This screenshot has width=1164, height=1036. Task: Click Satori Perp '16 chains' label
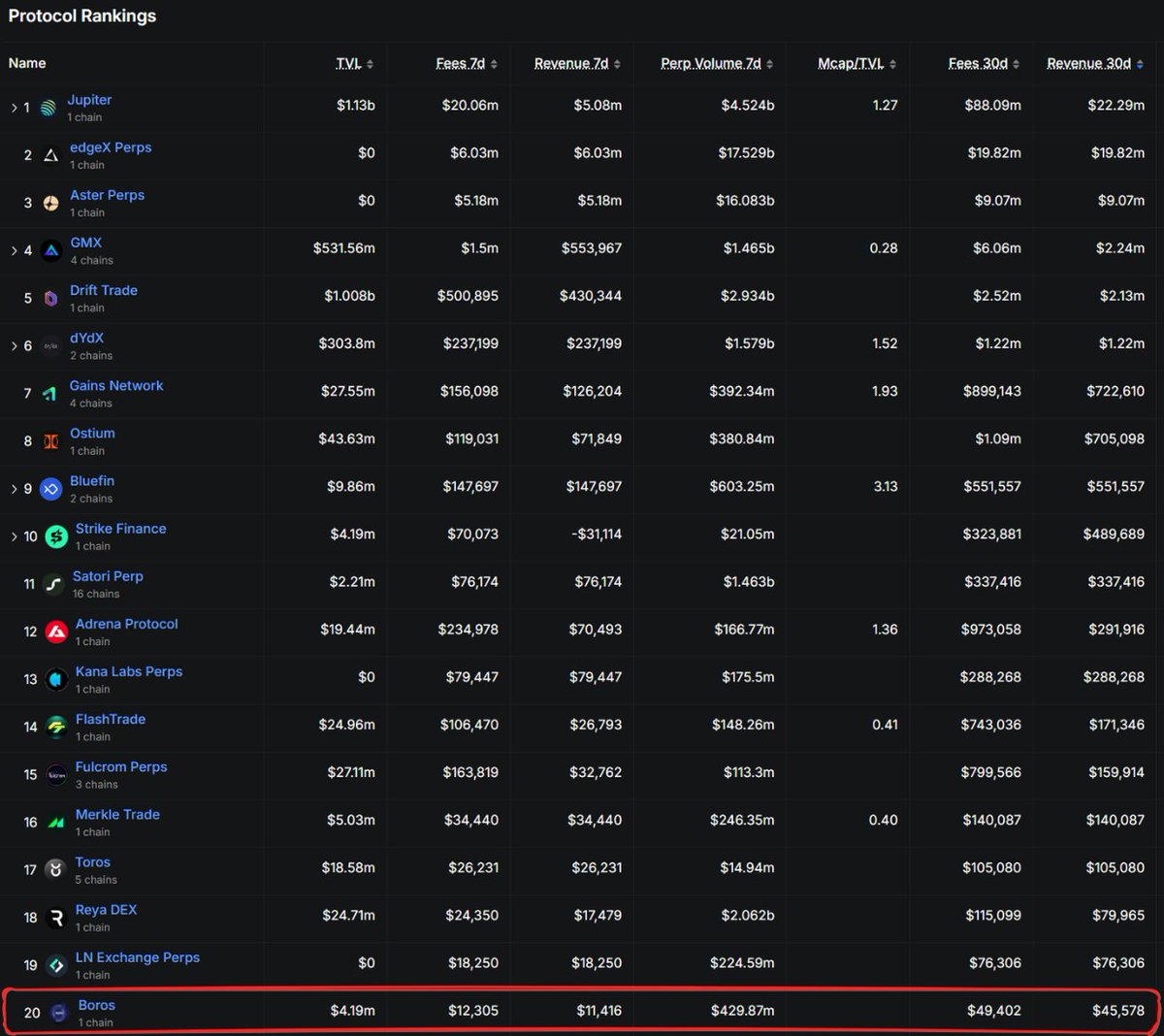96,594
